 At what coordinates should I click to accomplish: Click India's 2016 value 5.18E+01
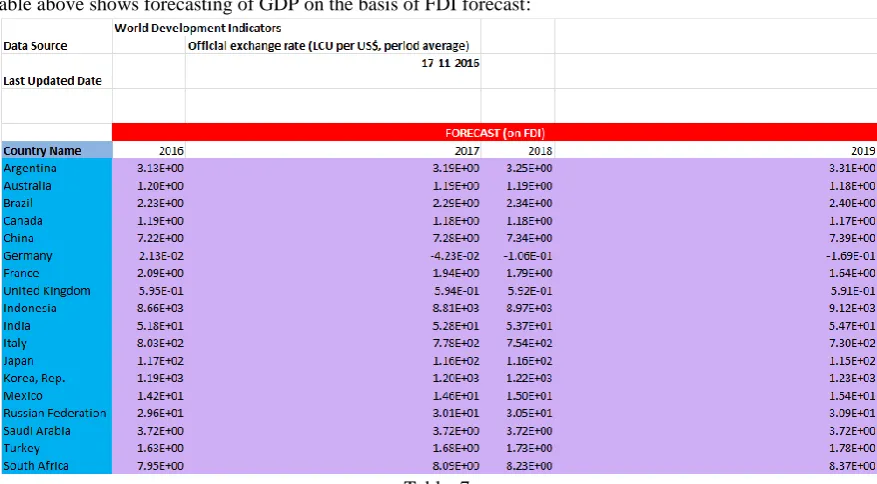(161, 326)
